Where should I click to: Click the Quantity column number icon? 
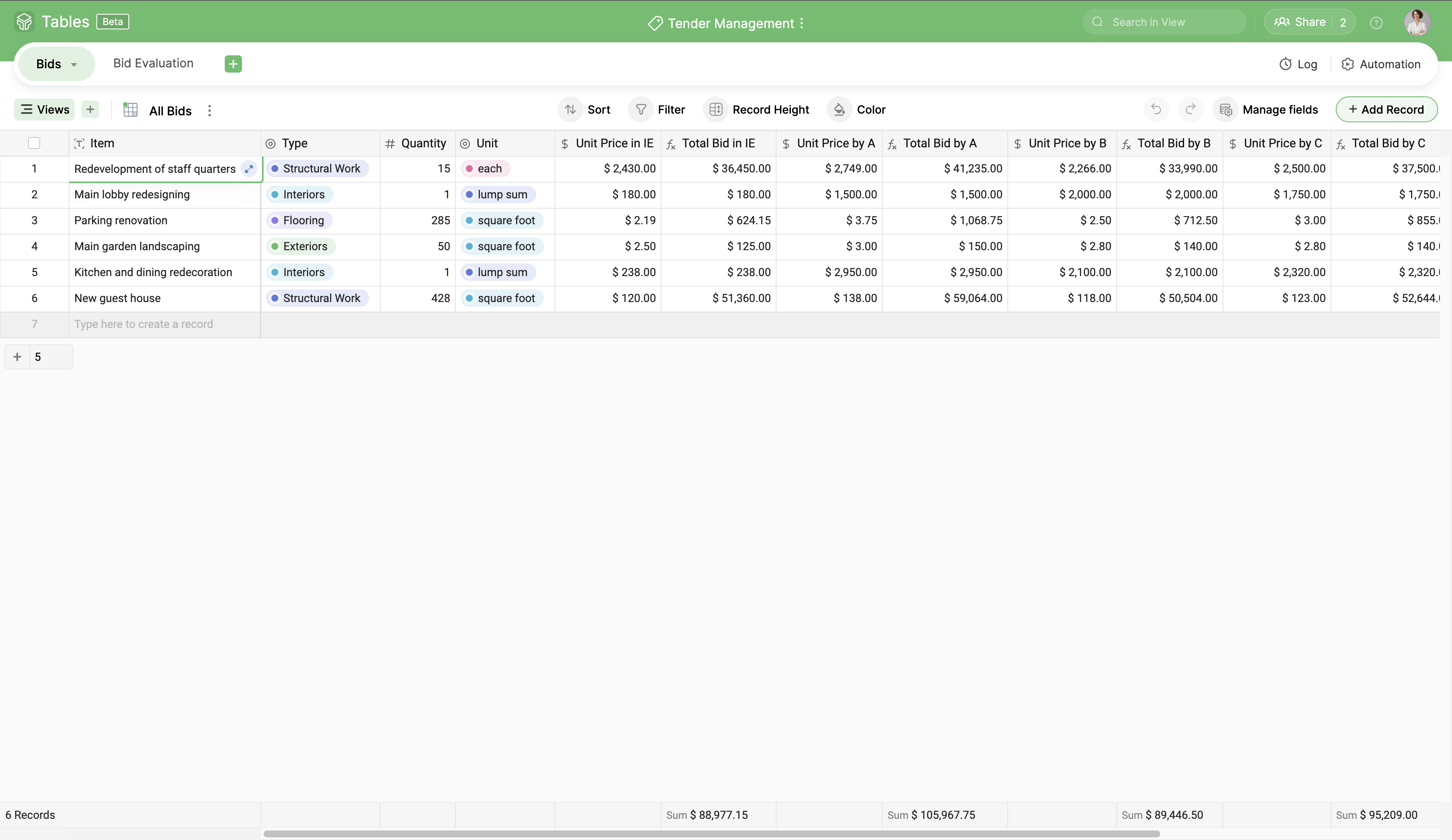click(390, 143)
